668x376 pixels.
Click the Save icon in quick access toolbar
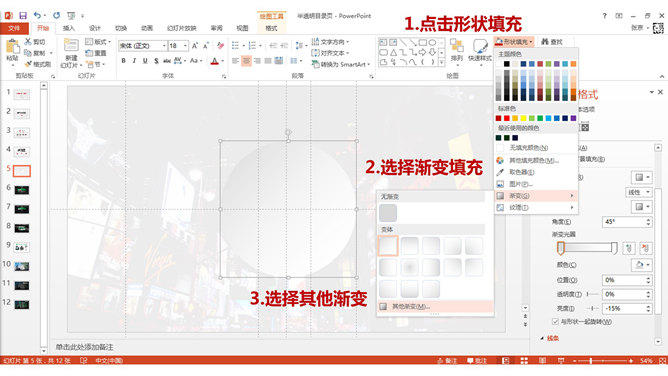(x=23, y=16)
